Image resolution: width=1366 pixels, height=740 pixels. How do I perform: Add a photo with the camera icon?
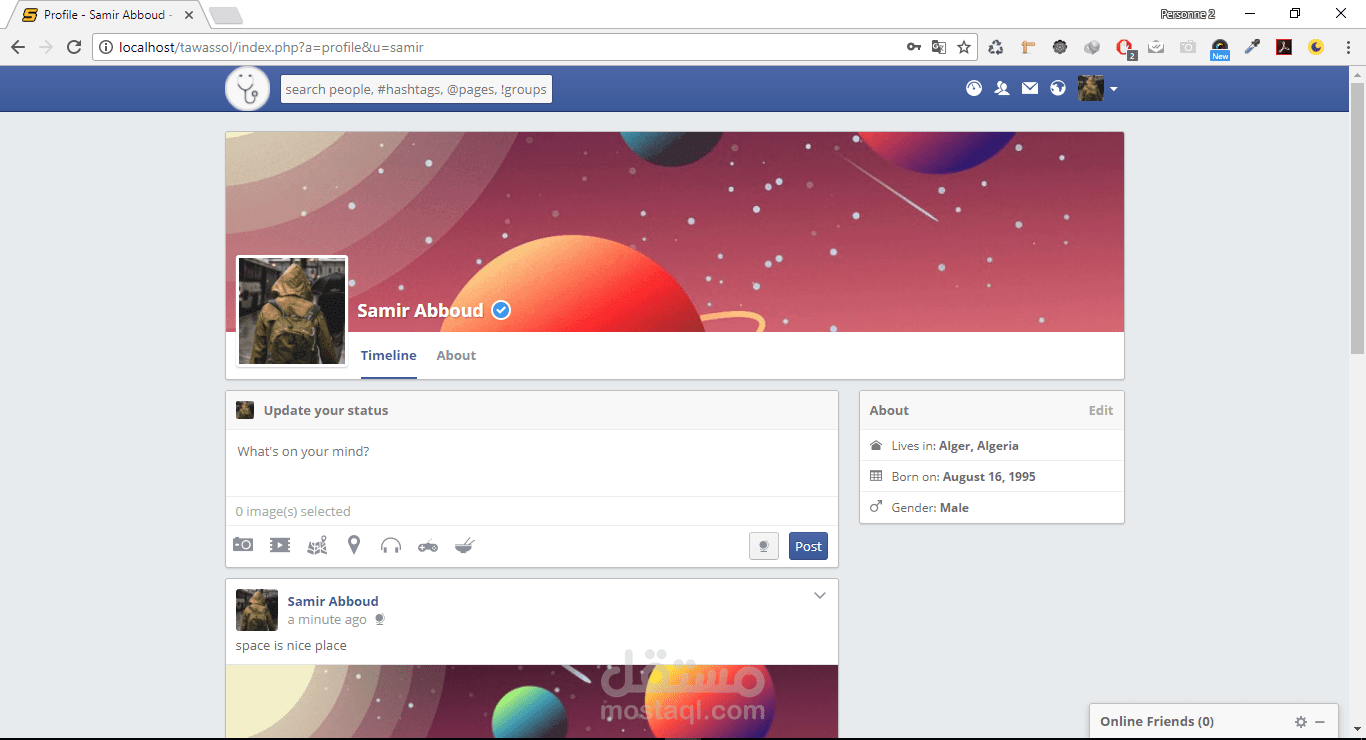[243, 545]
